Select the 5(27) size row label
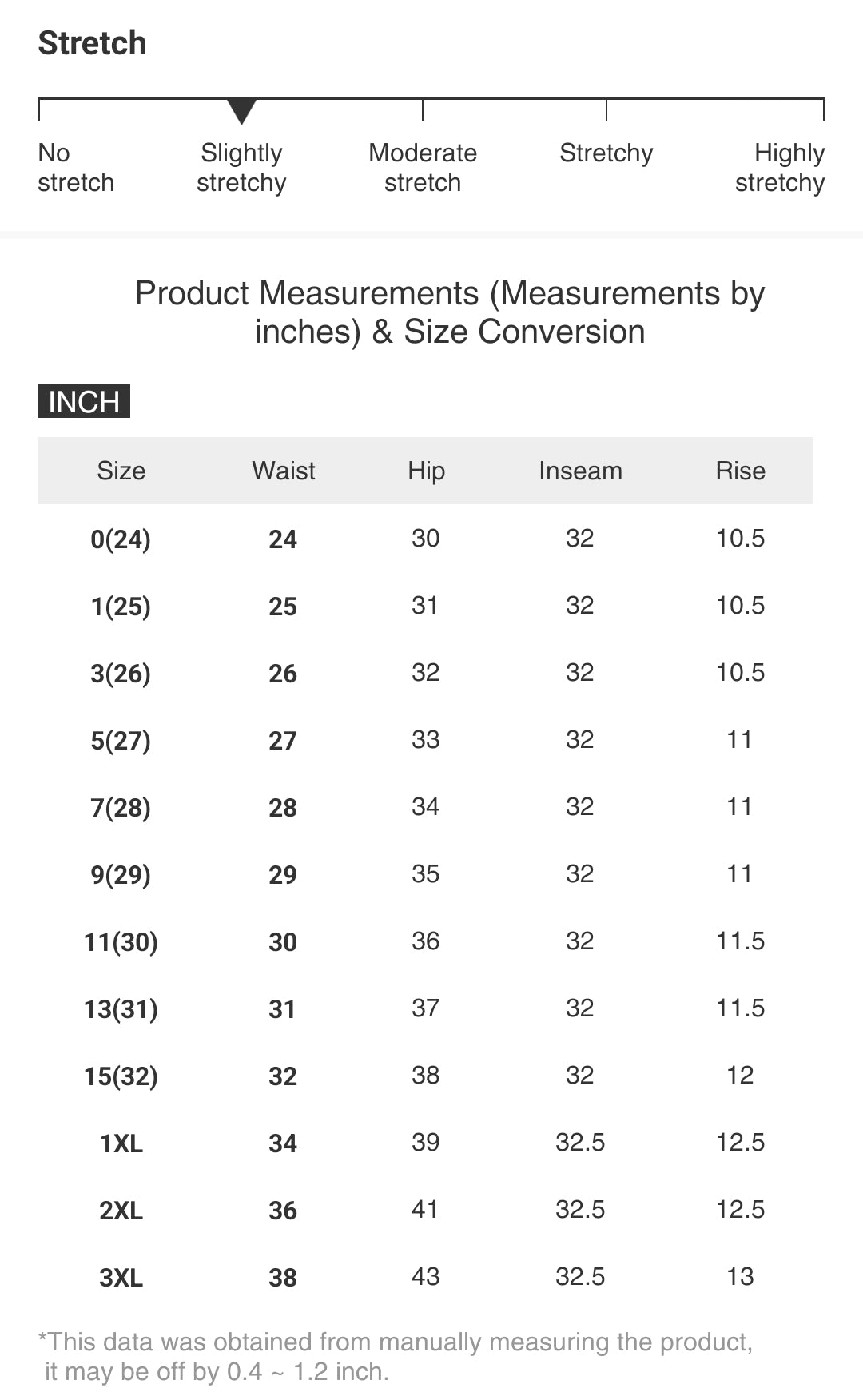 point(121,741)
